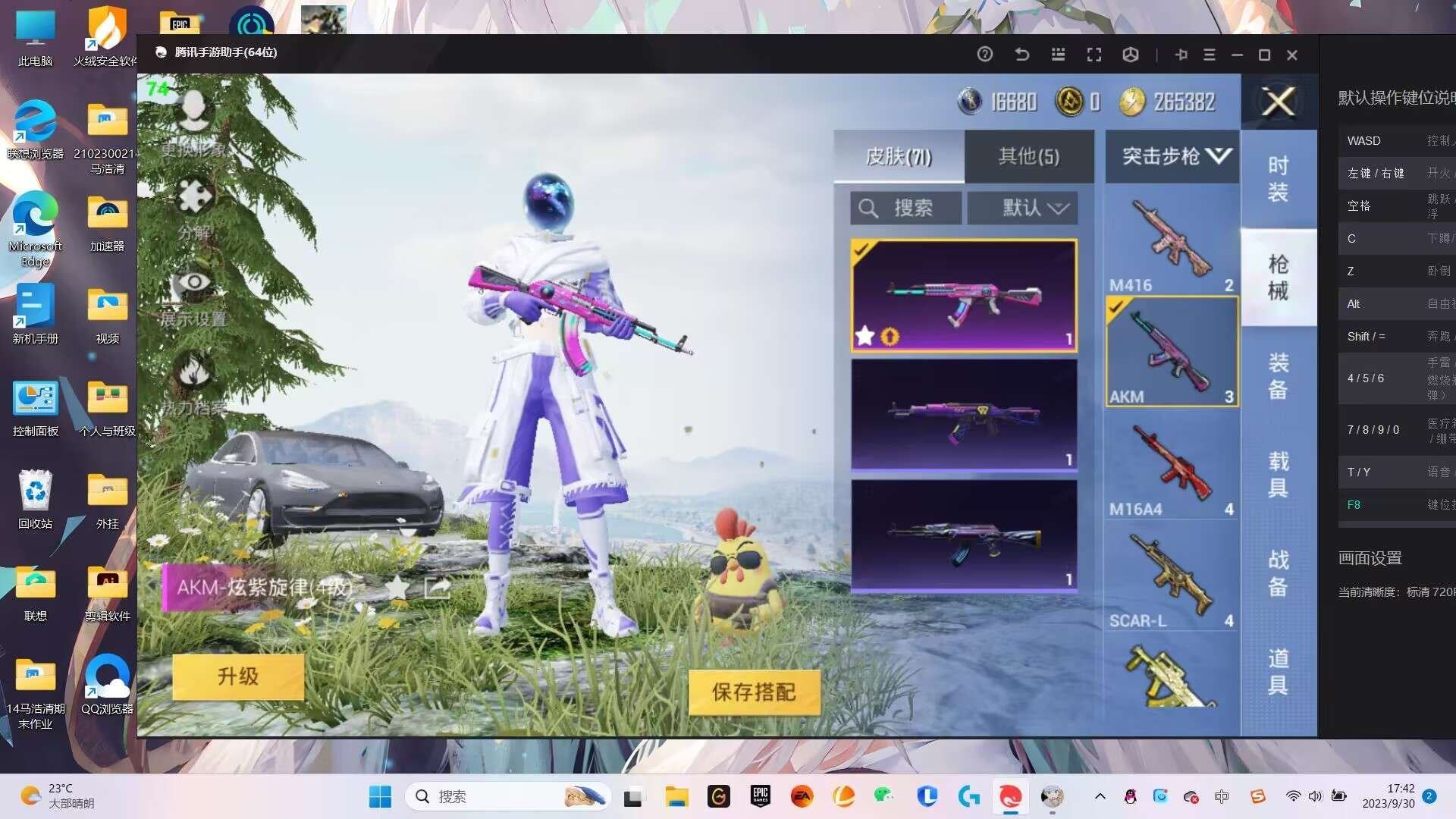Open the 时装 category tab
Image resolution: width=1456 pixels, height=819 pixels.
(x=1278, y=179)
